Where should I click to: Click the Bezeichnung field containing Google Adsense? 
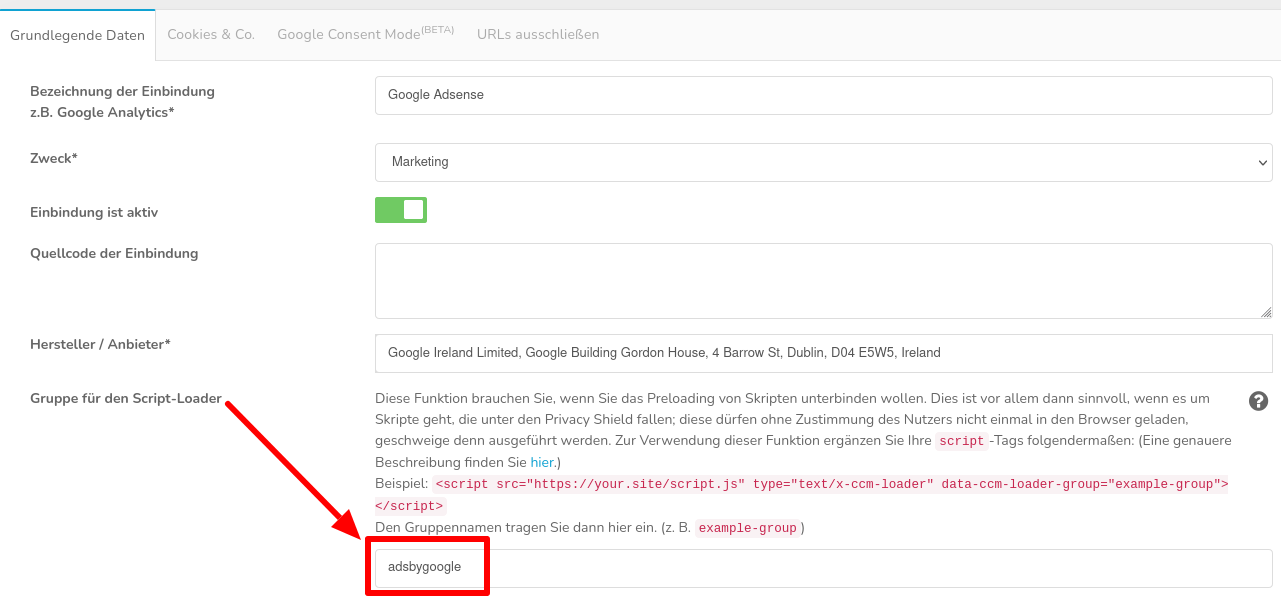click(x=823, y=96)
